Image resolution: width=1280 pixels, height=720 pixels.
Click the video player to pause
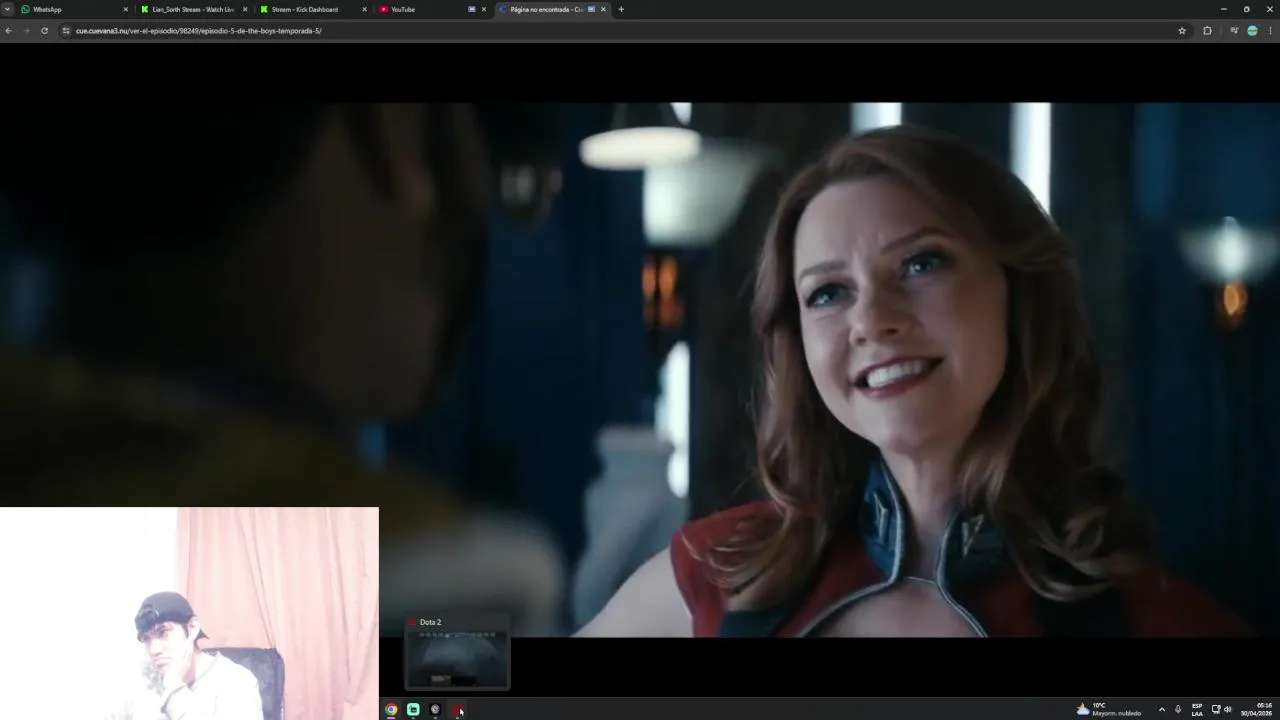click(640, 370)
